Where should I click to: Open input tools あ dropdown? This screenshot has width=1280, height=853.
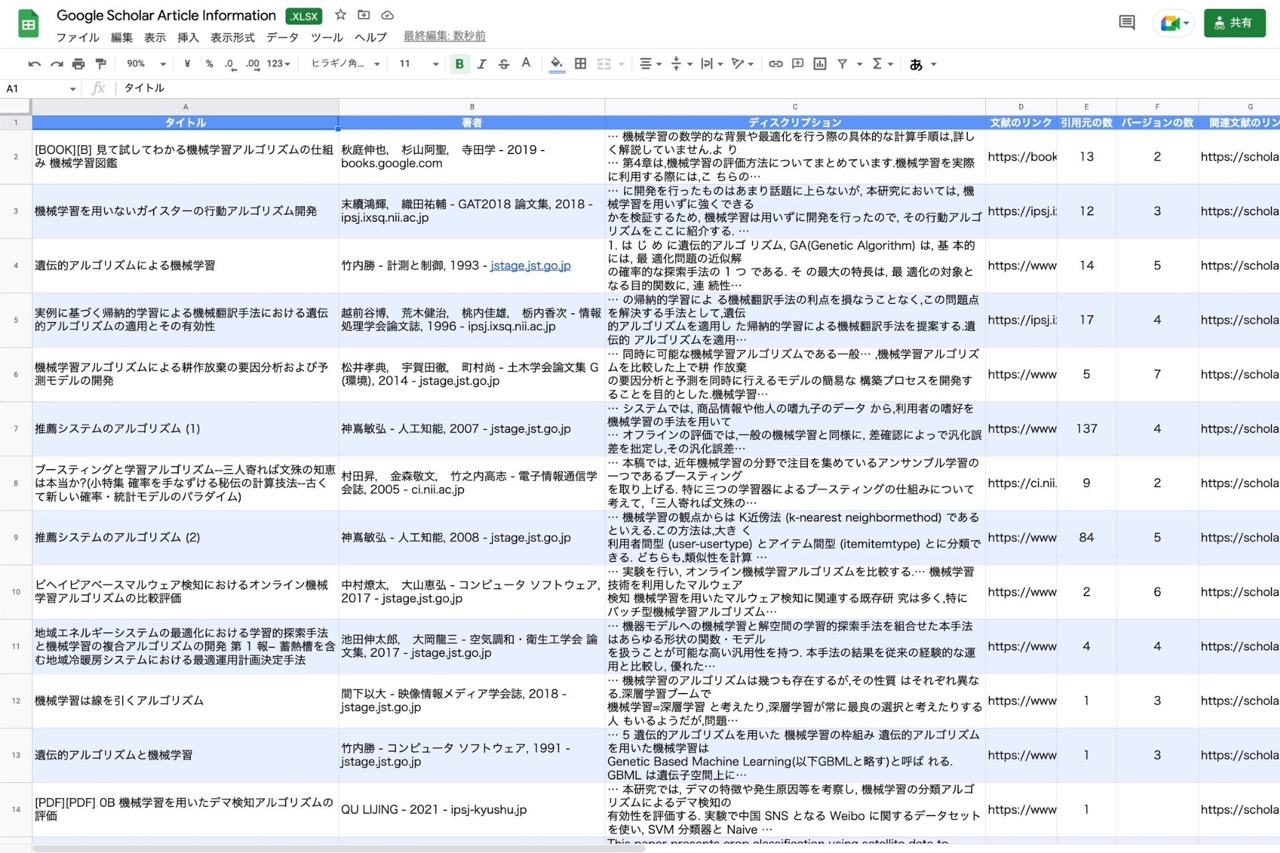coord(922,64)
